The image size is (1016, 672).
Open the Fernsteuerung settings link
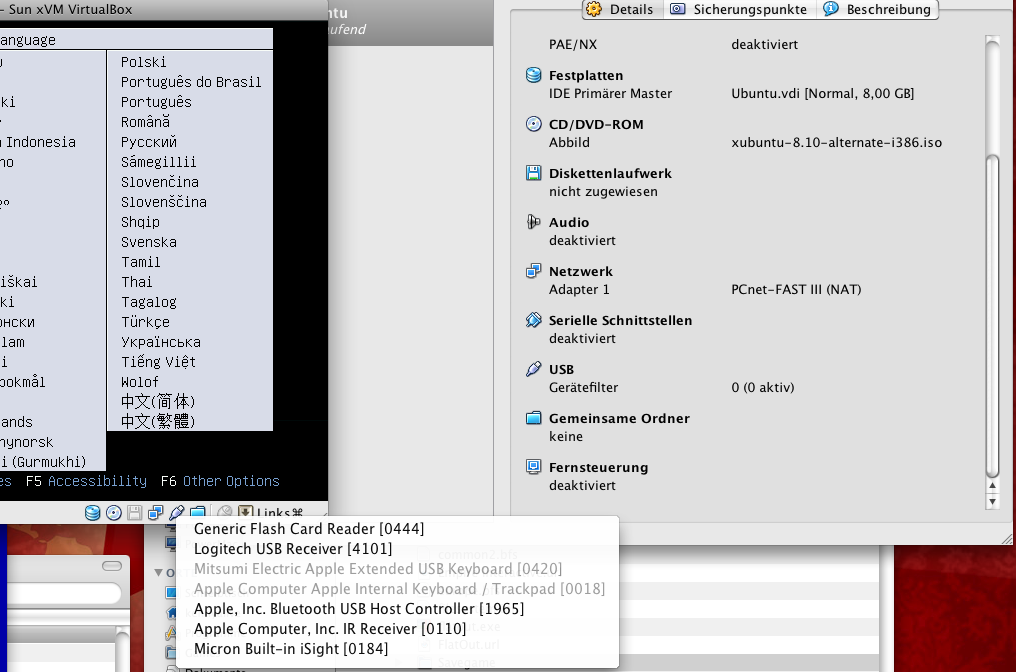coord(598,467)
